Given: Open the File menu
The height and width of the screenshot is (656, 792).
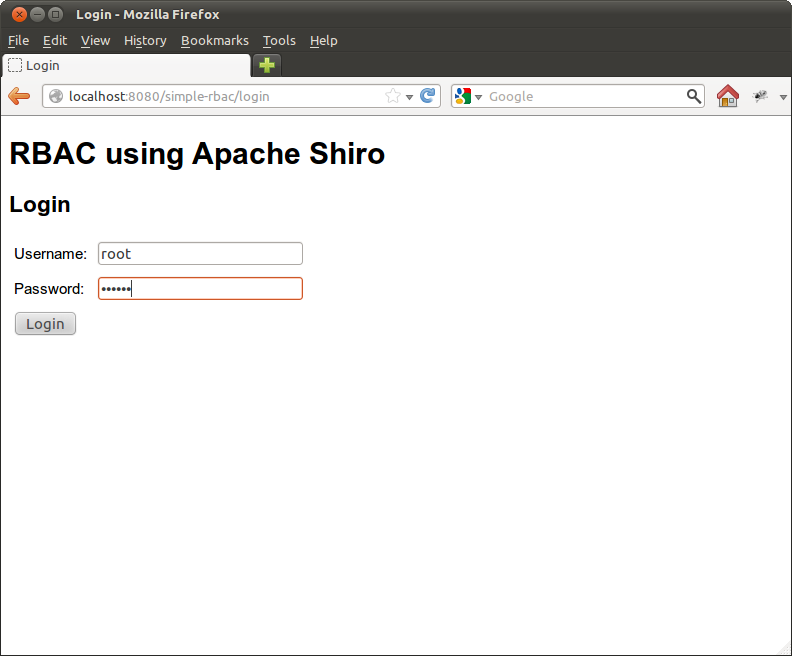Looking at the screenshot, I should (x=18, y=41).
